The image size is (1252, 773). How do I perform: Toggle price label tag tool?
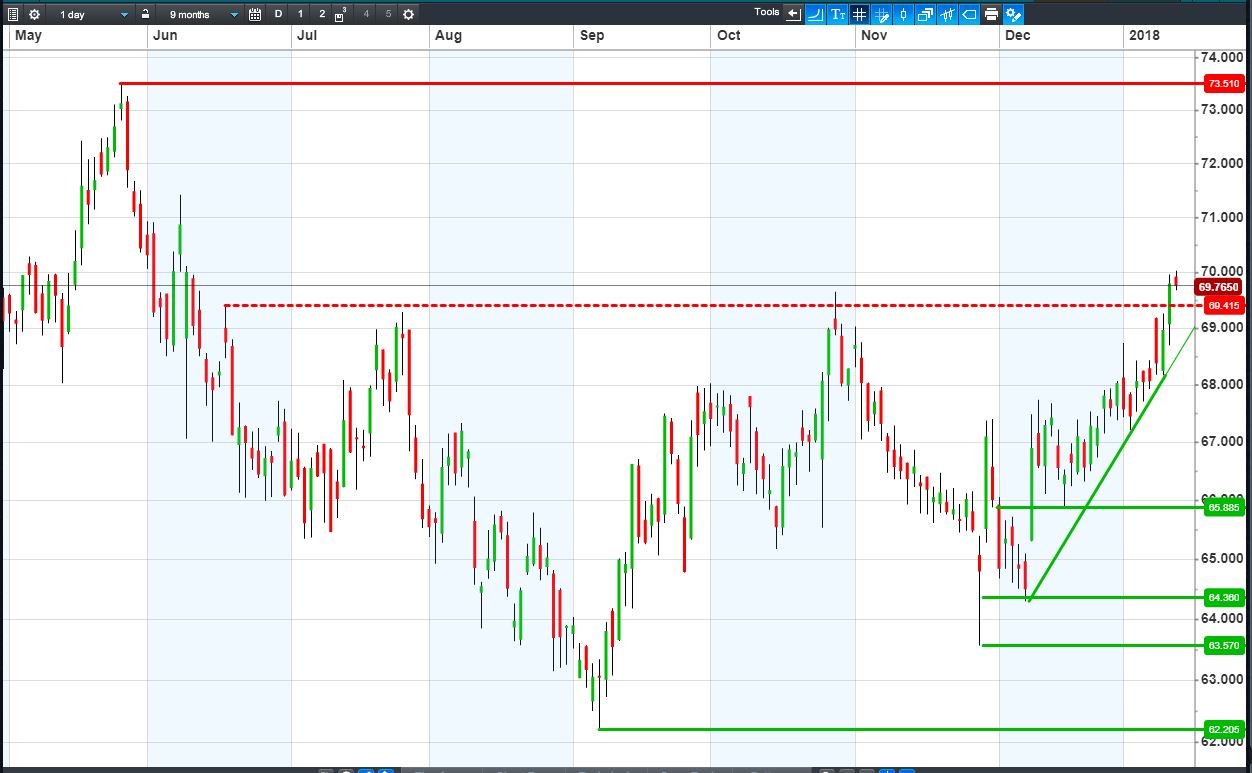click(969, 14)
